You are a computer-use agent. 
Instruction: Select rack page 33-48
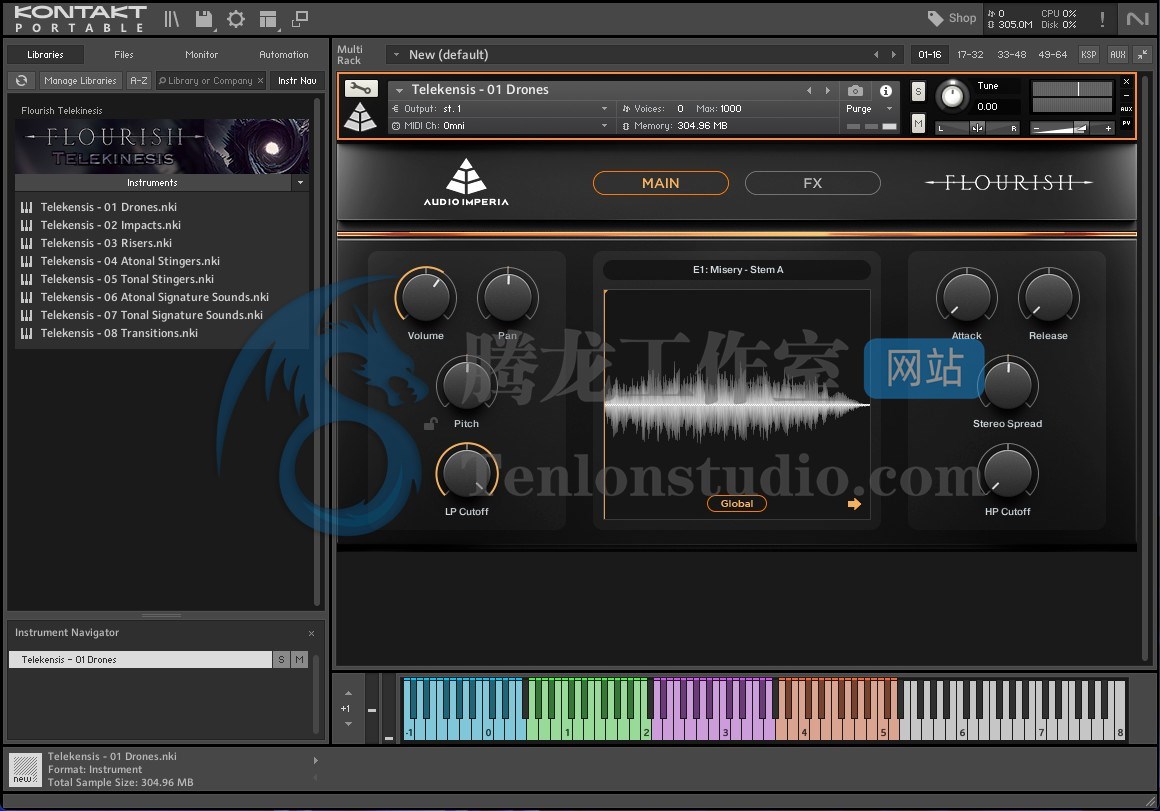[1011, 55]
